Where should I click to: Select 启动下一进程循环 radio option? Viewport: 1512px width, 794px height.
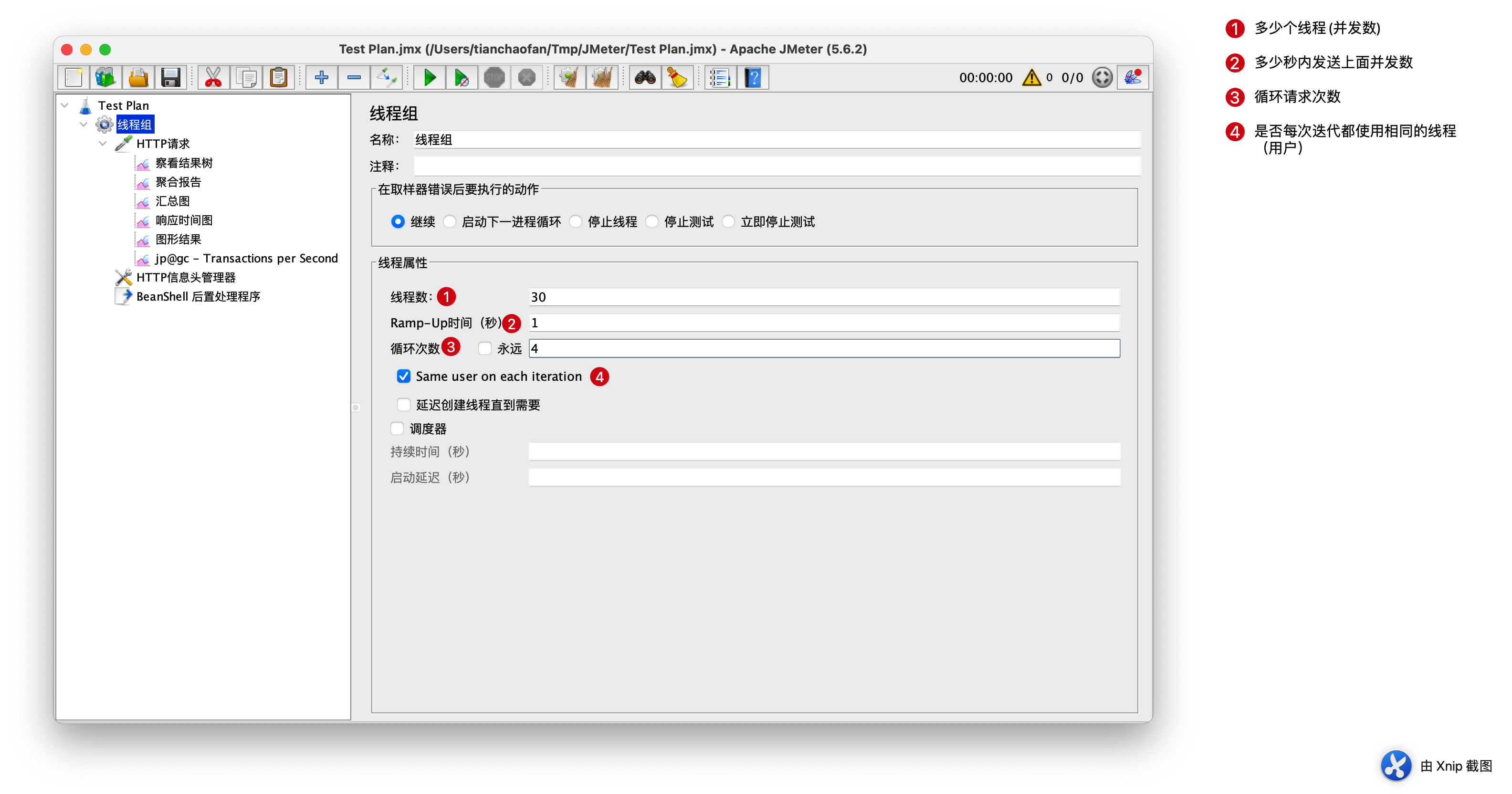450,222
